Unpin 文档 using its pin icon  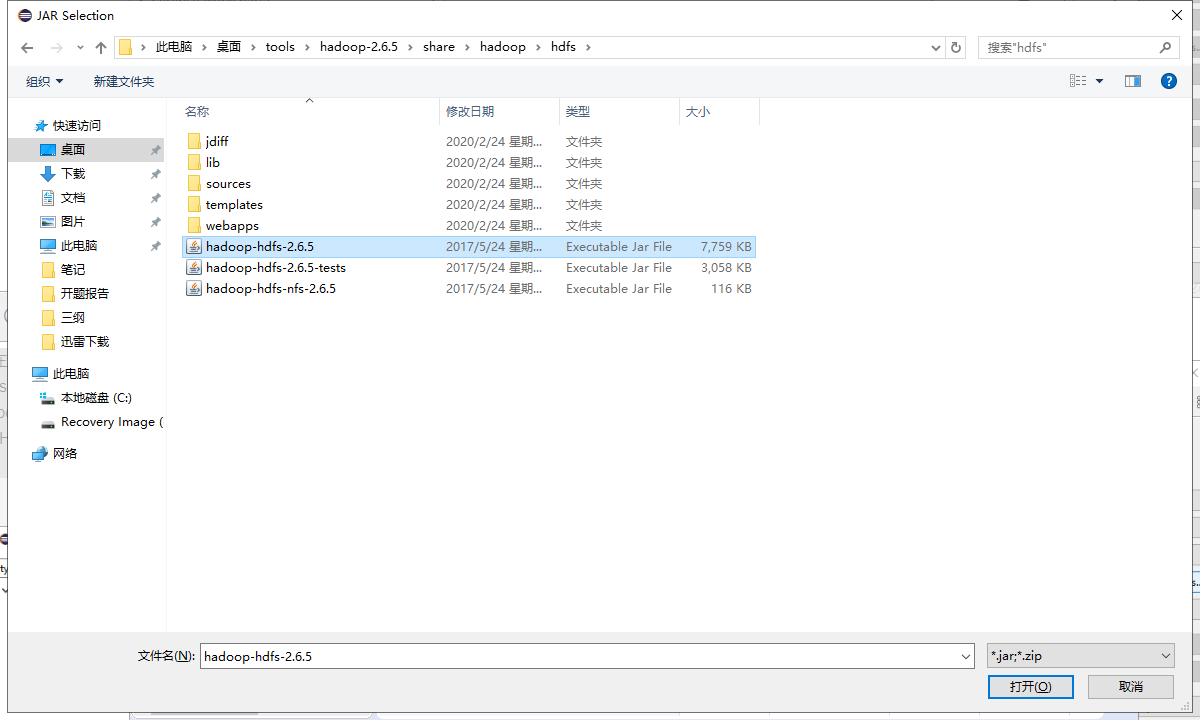click(x=155, y=197)
